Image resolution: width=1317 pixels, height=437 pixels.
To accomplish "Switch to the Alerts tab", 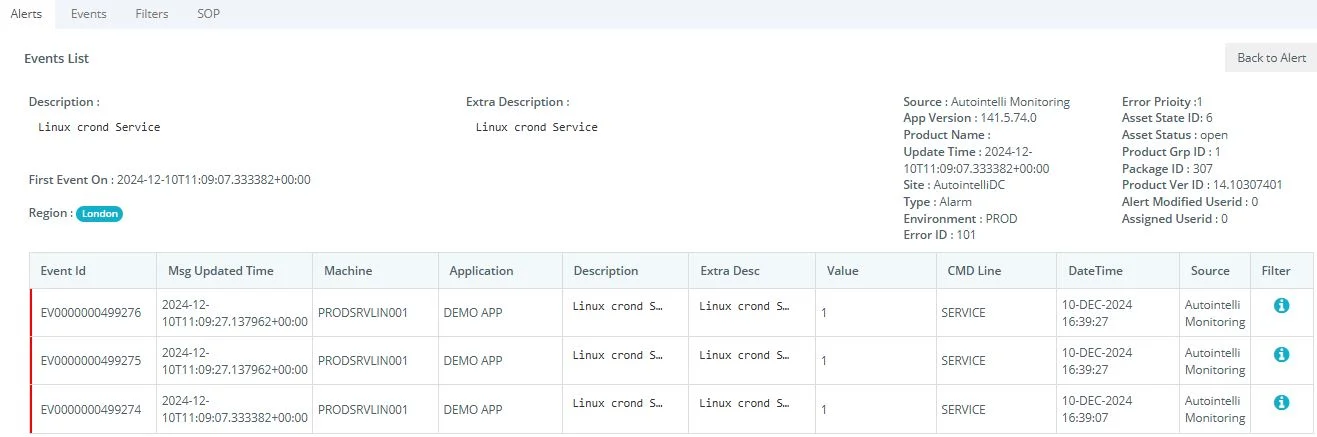I will click(x=26, y=14).
